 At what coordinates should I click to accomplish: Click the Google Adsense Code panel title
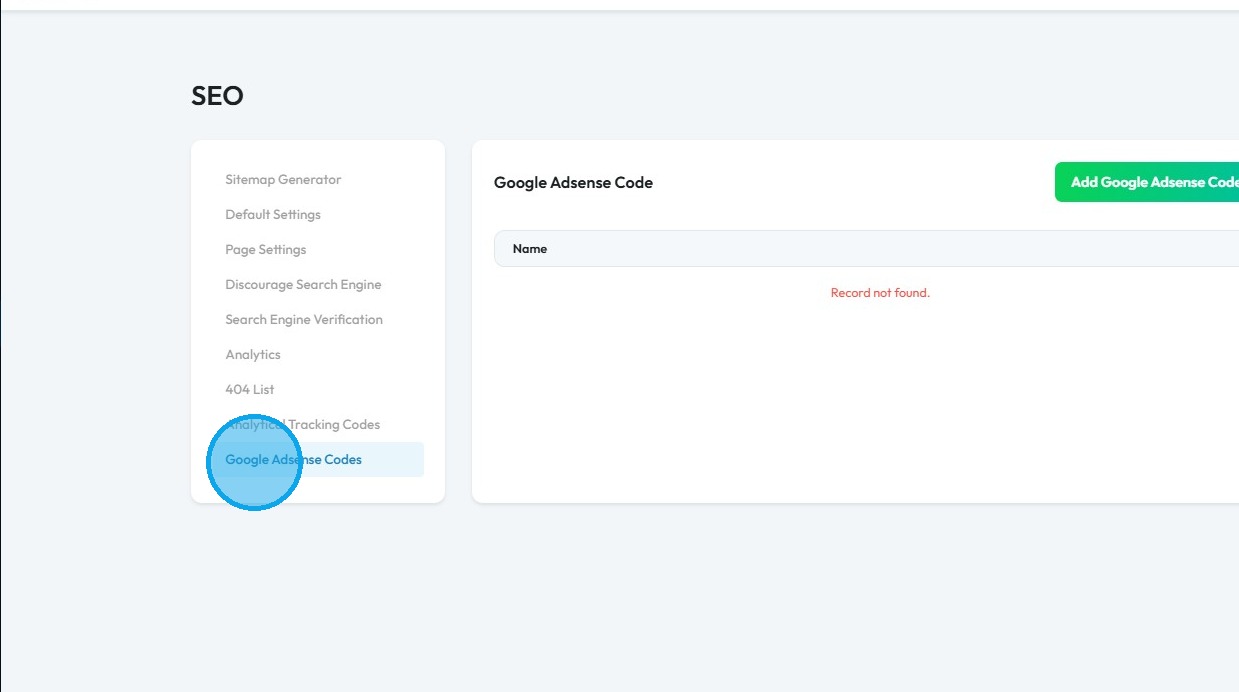(x=573, y=183)
